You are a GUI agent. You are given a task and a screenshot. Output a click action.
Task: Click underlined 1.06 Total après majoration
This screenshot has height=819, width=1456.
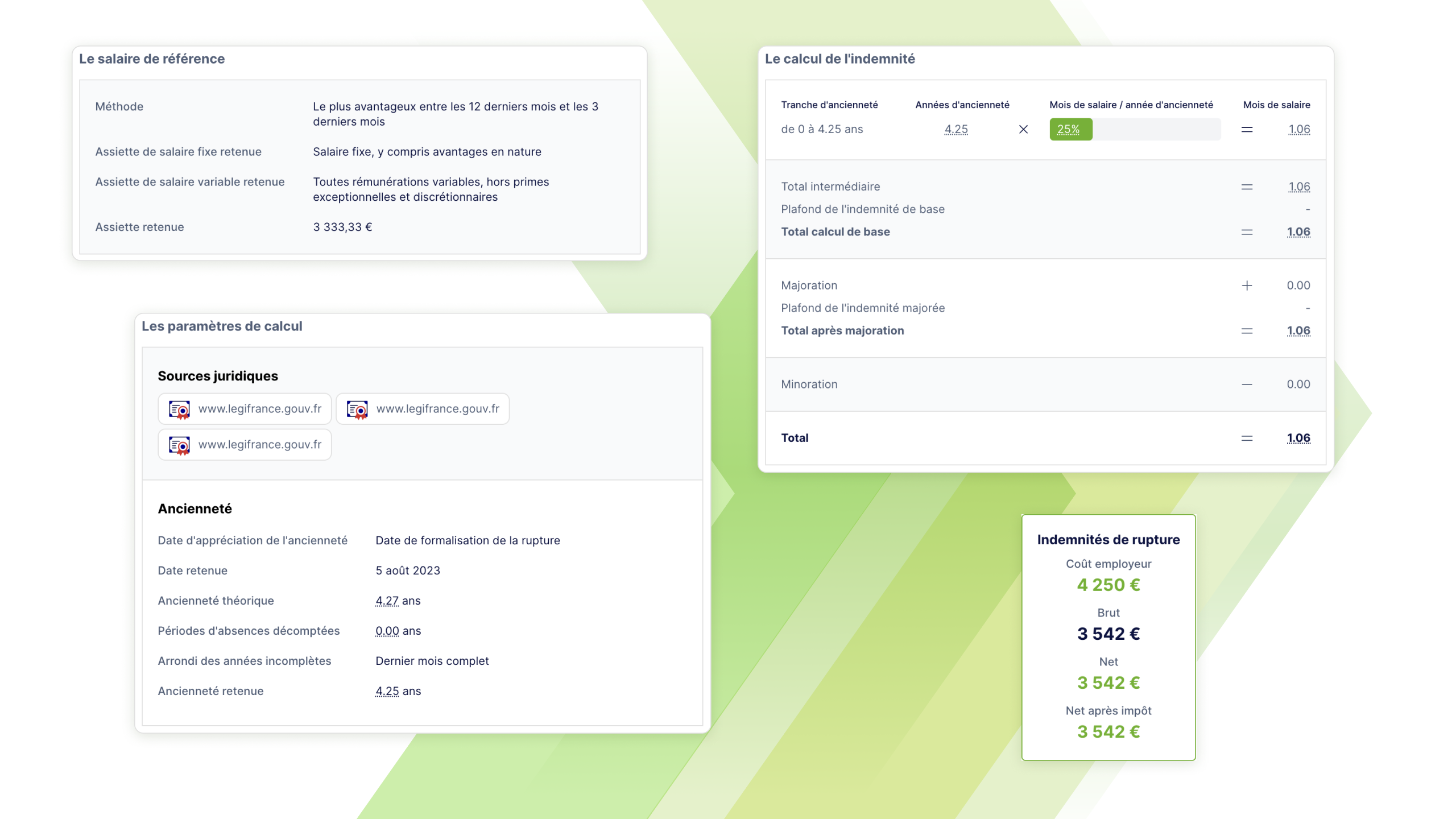pyautogui.click(x=1298, y=331)
